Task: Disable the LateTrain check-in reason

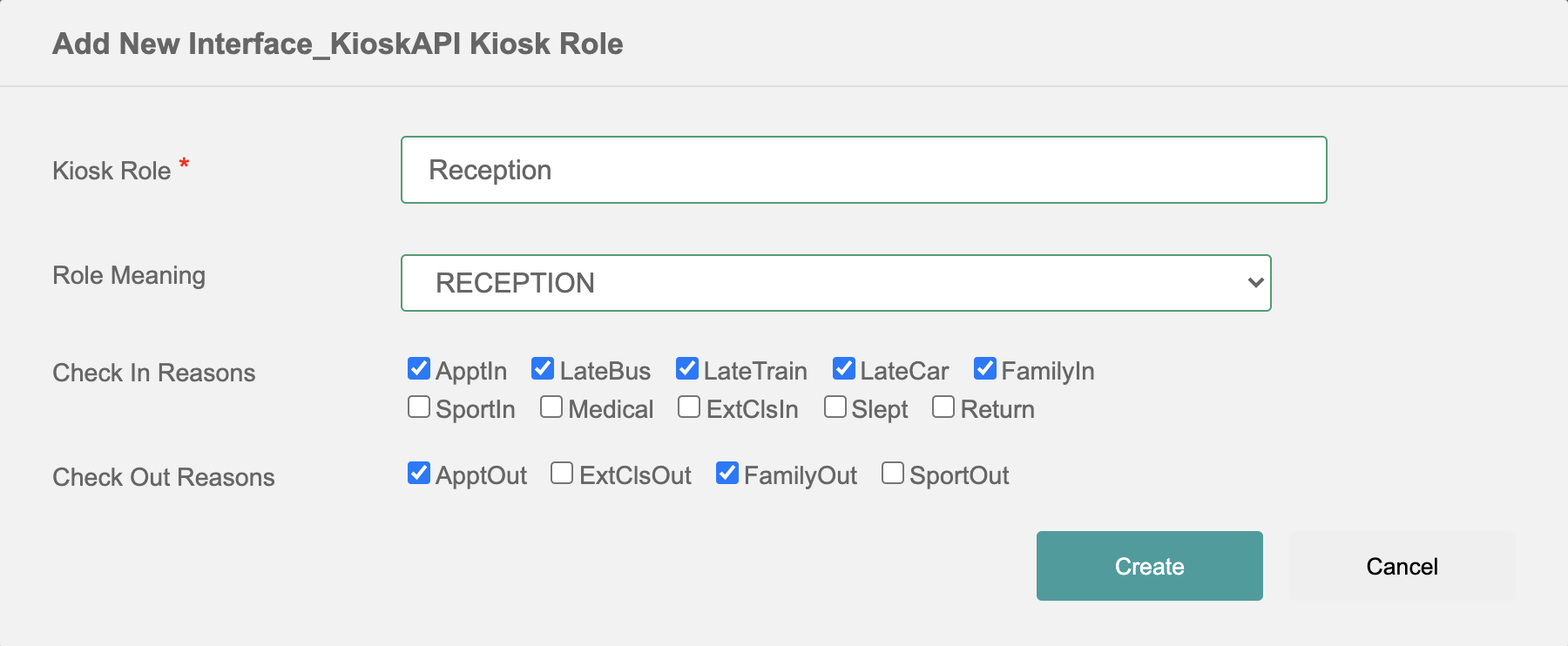Action: point(687,369)
